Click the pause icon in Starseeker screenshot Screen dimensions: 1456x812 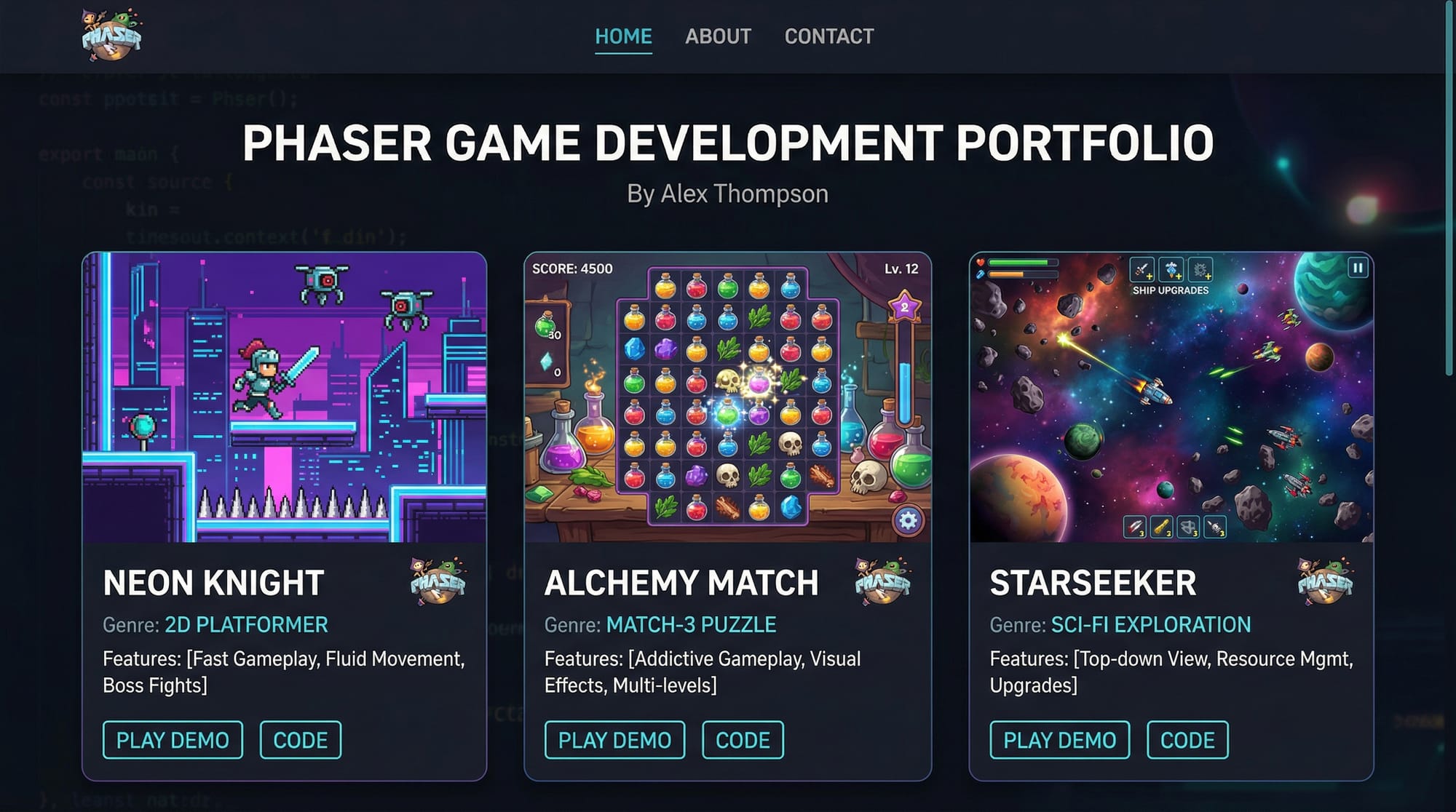pos(1357,268)
